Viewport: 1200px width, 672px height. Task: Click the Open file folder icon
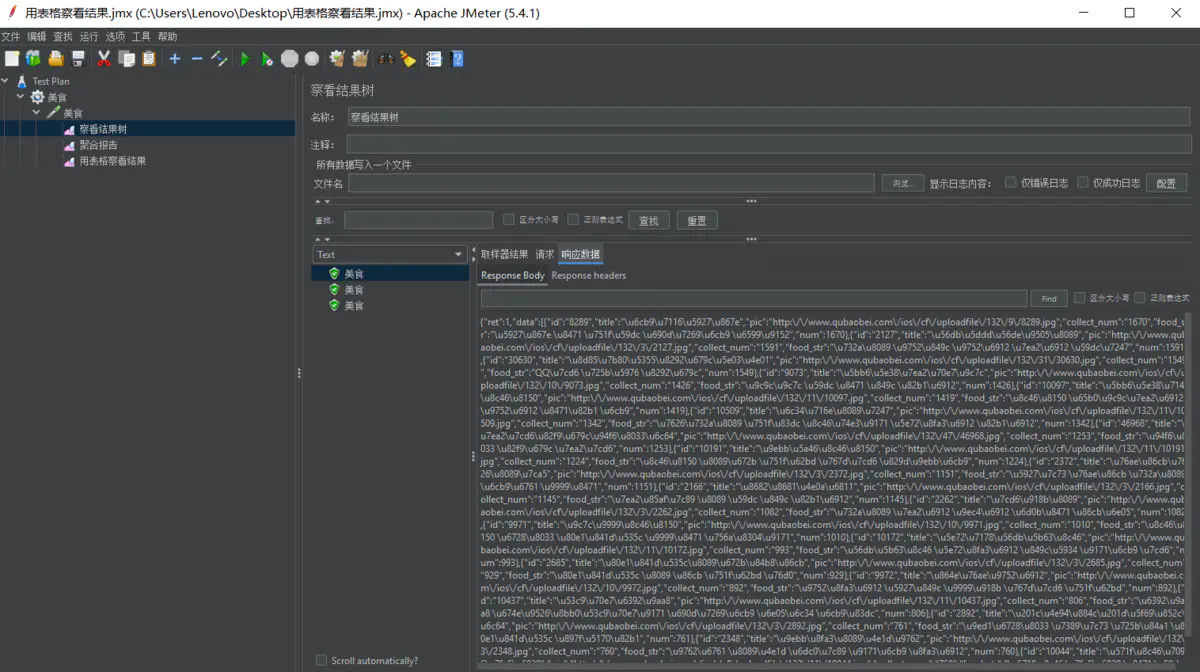coord(56,59)
